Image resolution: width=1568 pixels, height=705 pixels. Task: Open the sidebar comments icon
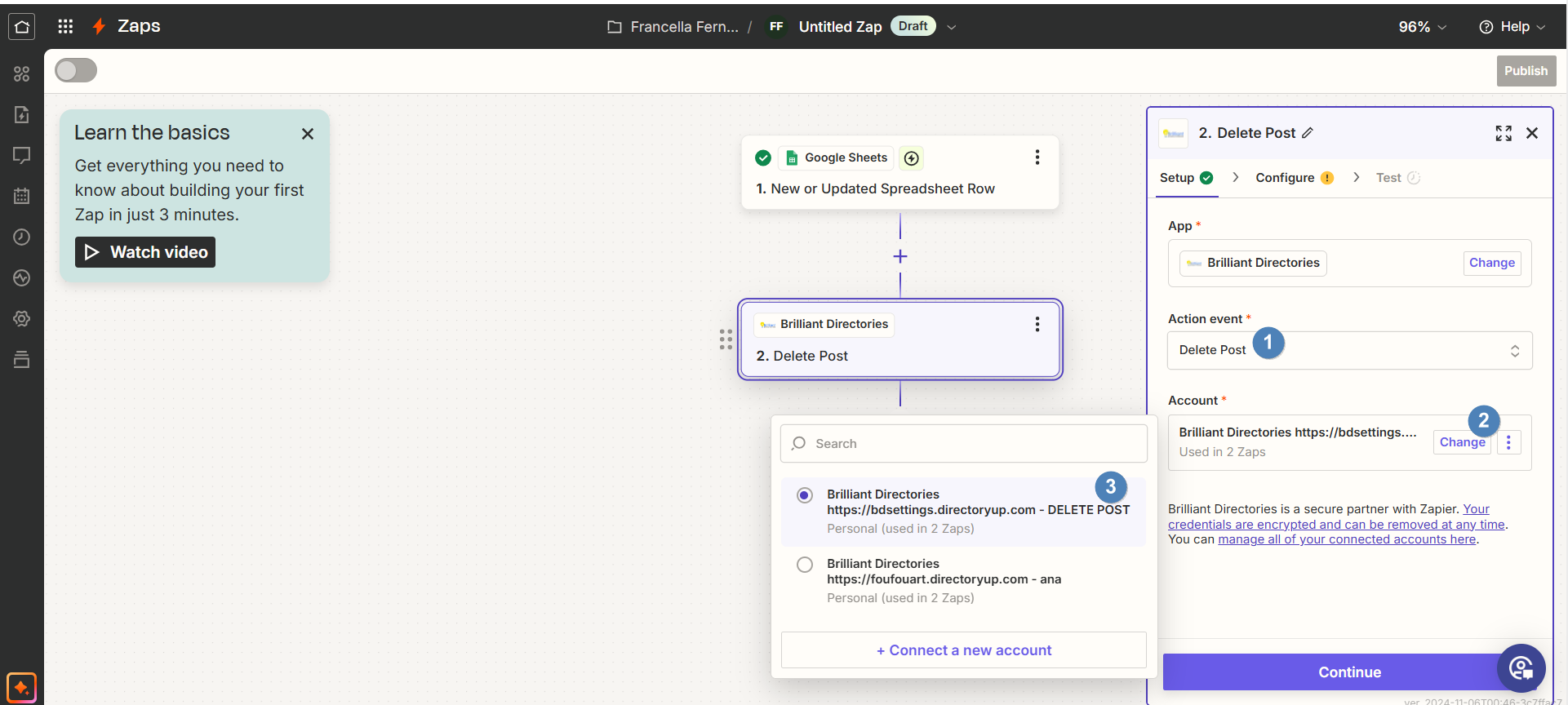pyautogui.click(x=22, y=155)
